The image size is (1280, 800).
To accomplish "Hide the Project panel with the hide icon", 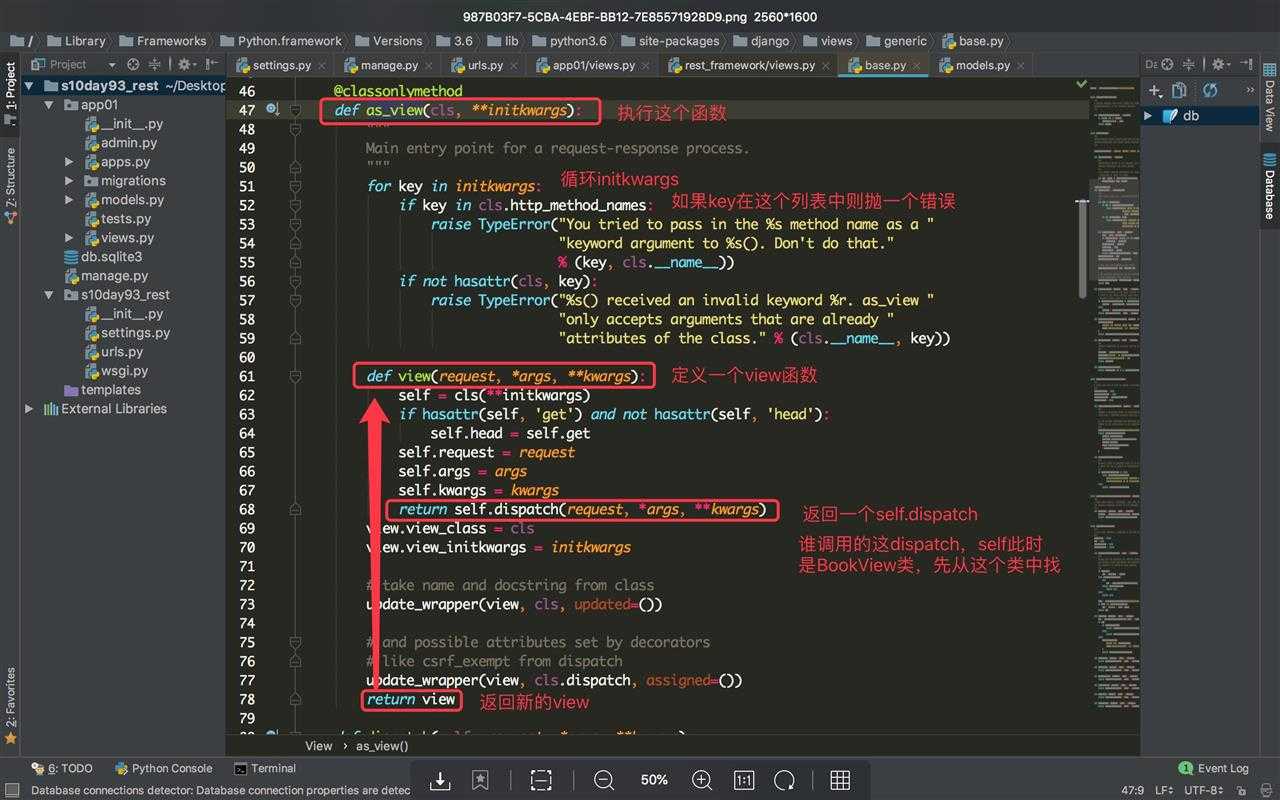I will tap(211, 64).
